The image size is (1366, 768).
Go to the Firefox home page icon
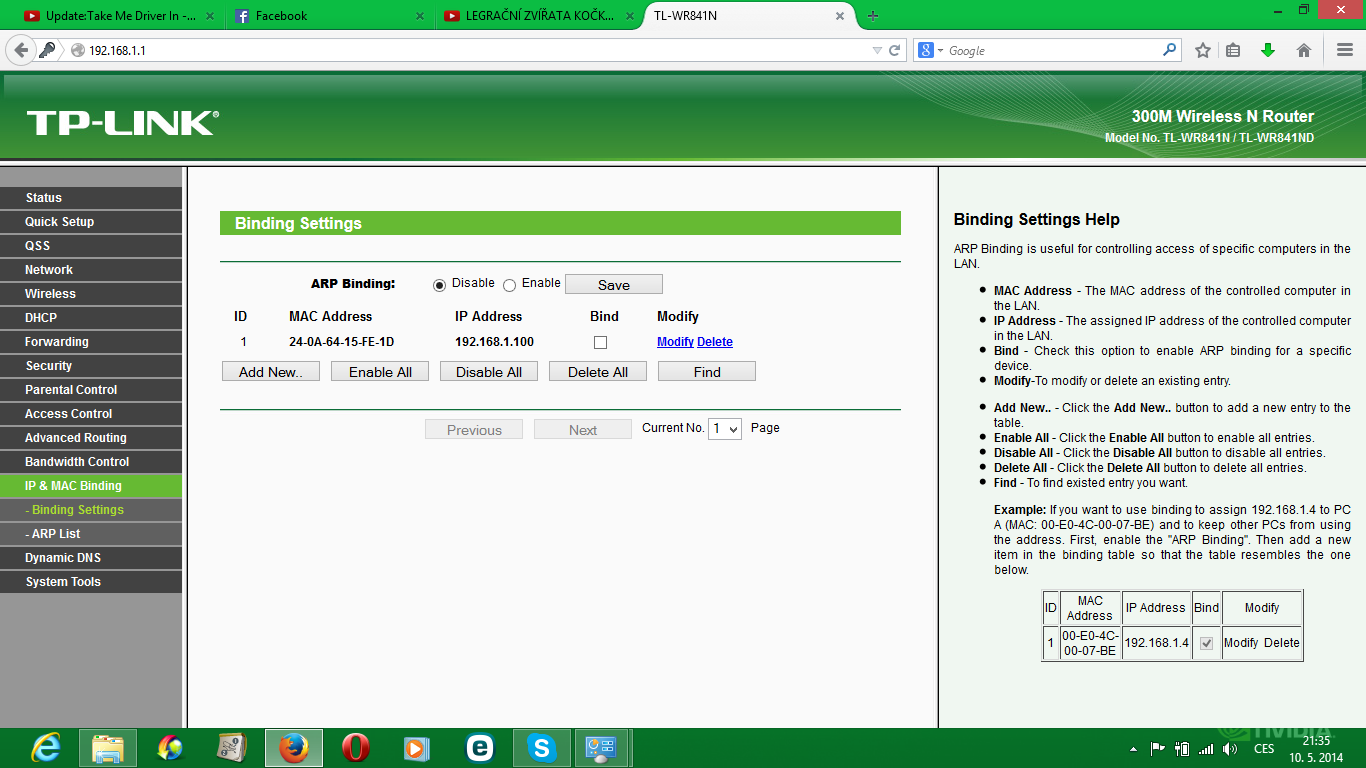click(x=1304, y=50)
